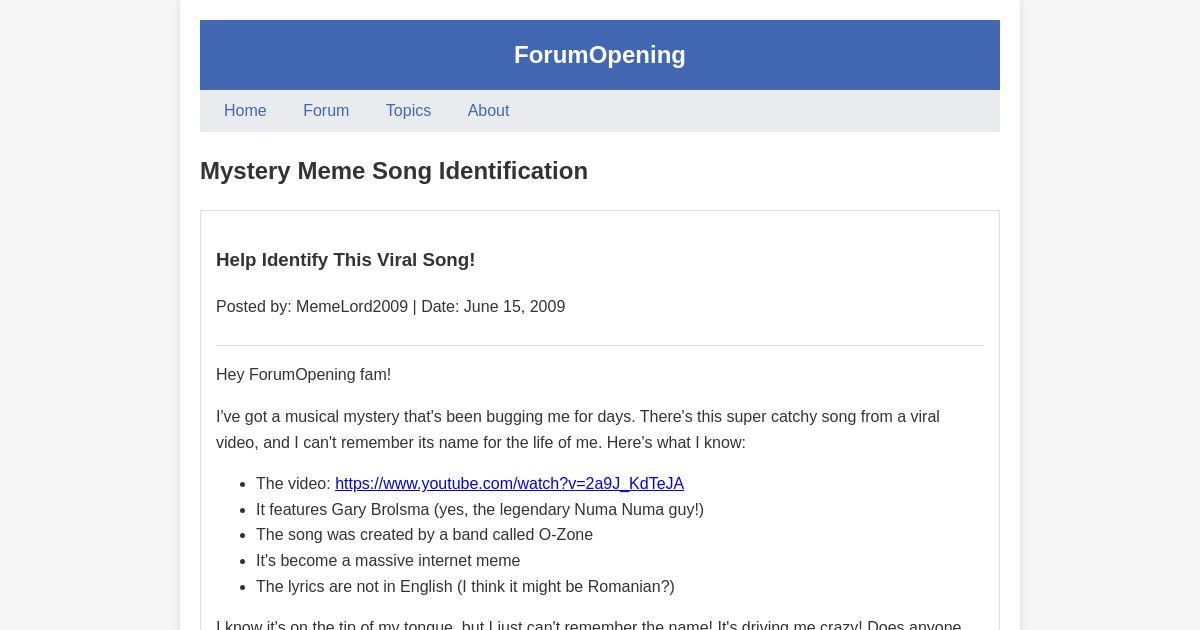Open the YouTube link in the post
The height and width of the screenshot is (630, 1200).
509,483
